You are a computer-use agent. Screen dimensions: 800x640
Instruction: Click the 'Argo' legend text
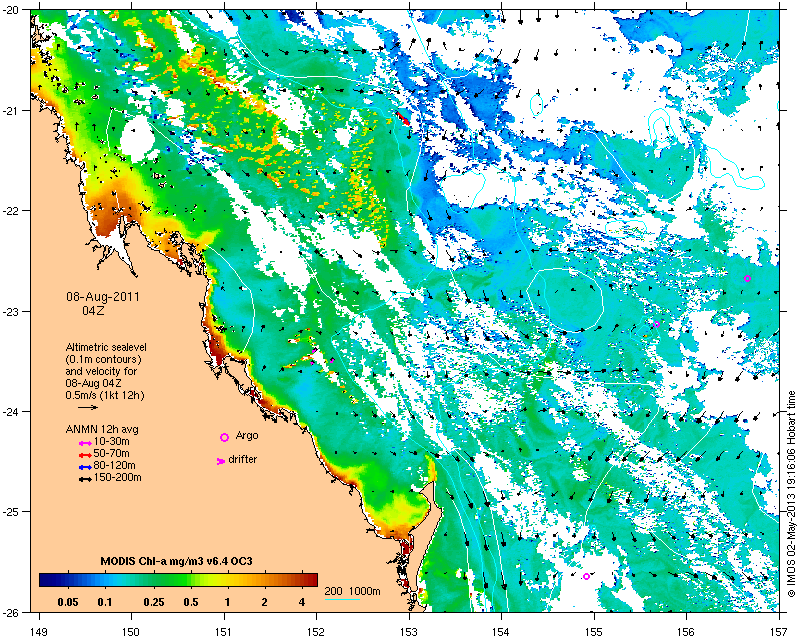[247, 436]
